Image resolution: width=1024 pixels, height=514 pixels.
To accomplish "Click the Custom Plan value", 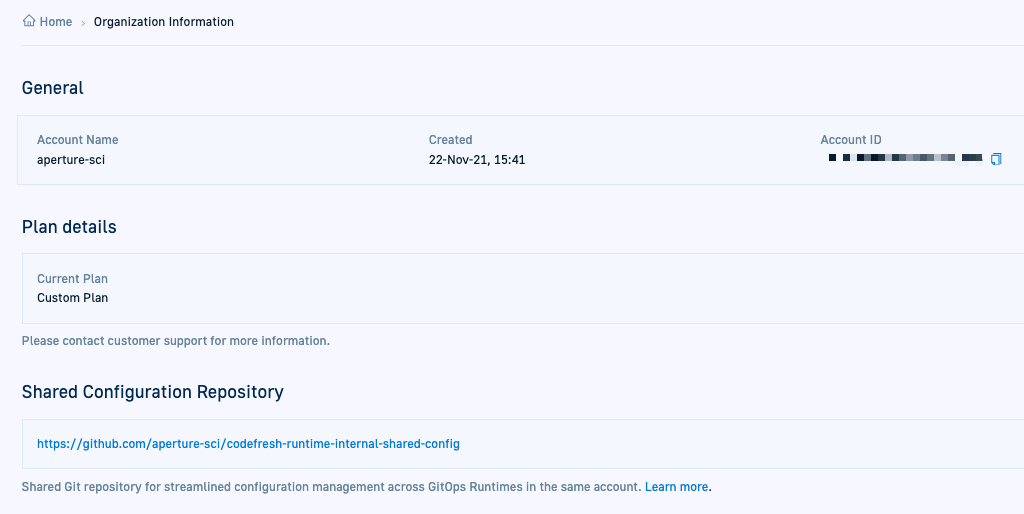I will 72,298.
